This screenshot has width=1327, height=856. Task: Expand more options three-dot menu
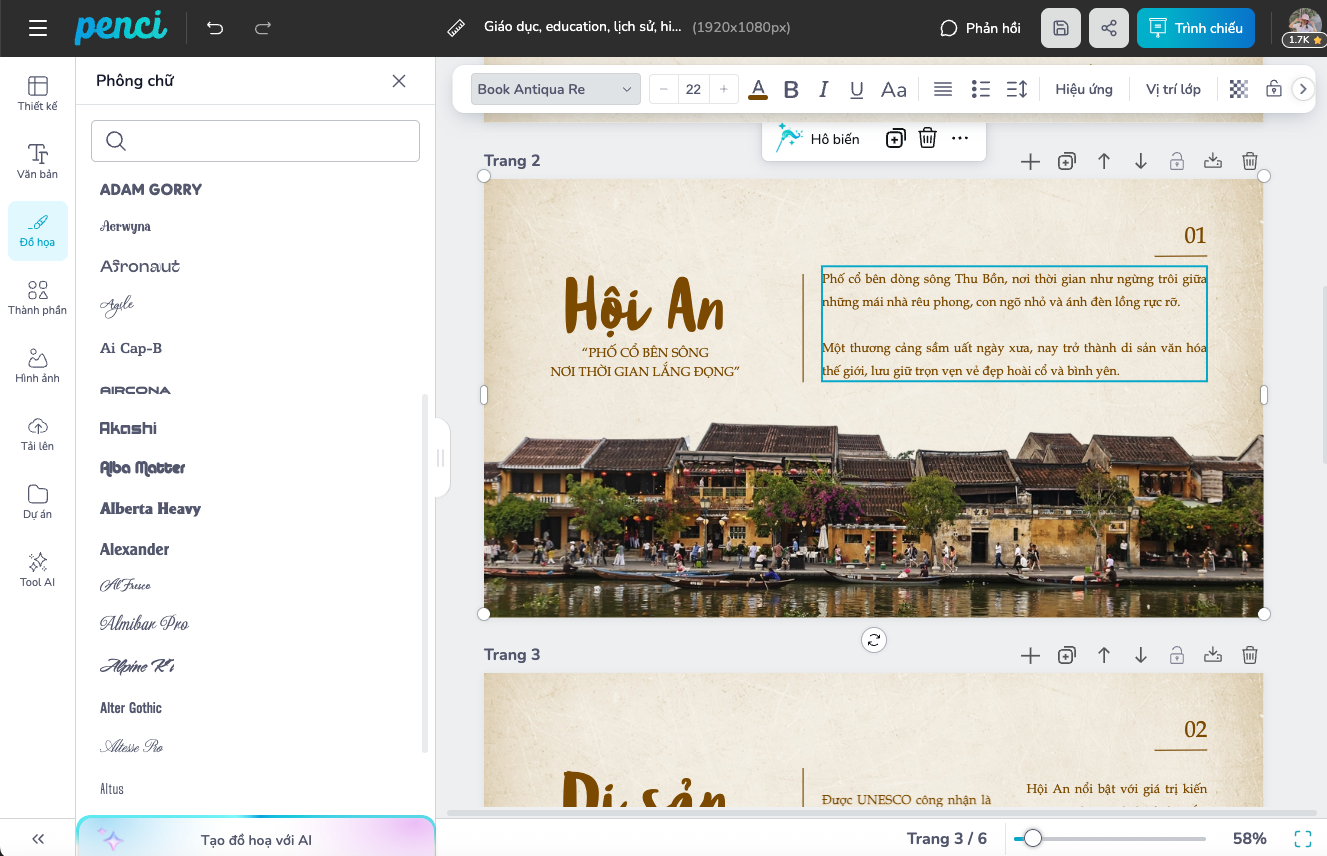[960, 139]
